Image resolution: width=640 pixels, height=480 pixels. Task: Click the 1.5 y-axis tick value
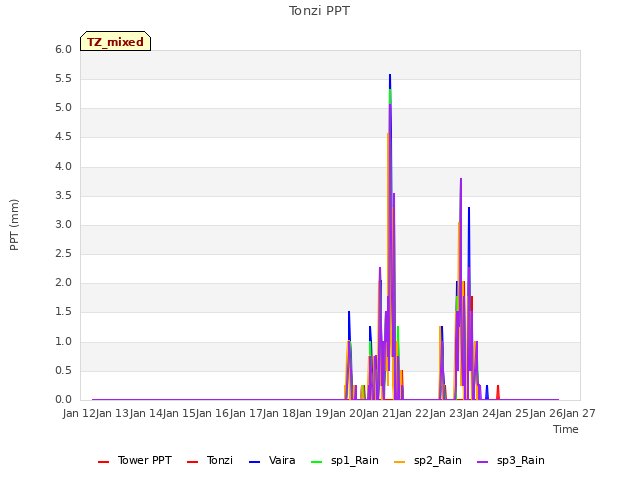[x=63, y=312]
